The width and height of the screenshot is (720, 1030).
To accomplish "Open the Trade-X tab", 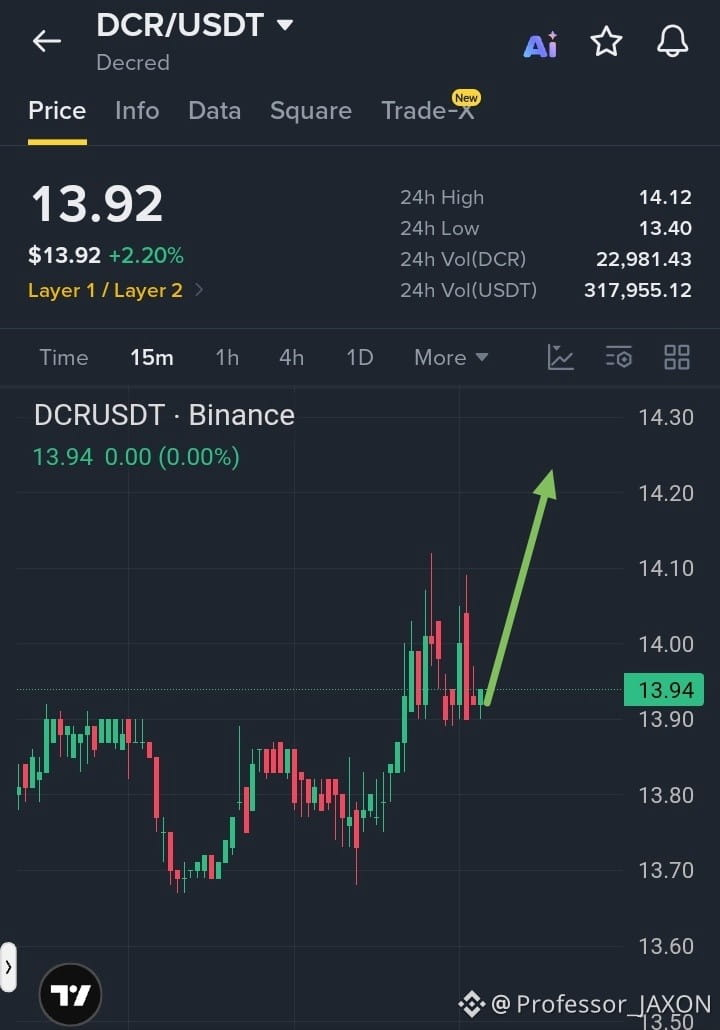I will coord(428,110).
